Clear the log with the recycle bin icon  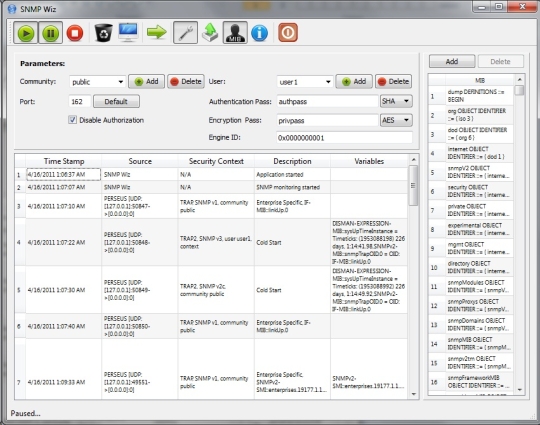103,33
